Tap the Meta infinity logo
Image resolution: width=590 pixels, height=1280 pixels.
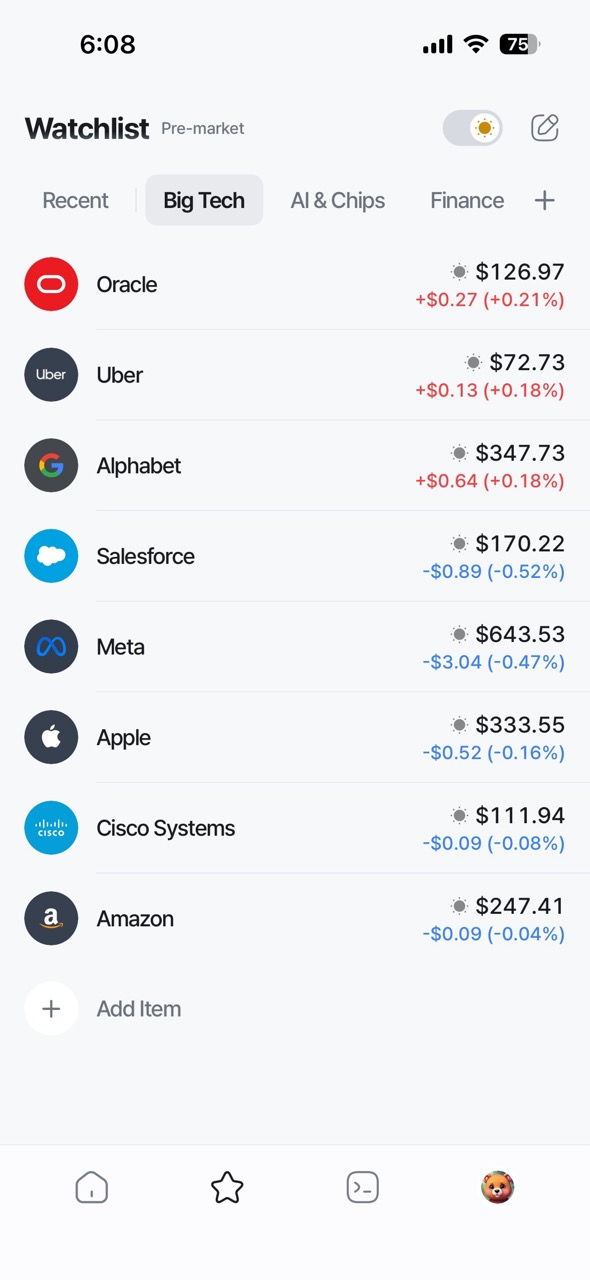tap(51, 646)
